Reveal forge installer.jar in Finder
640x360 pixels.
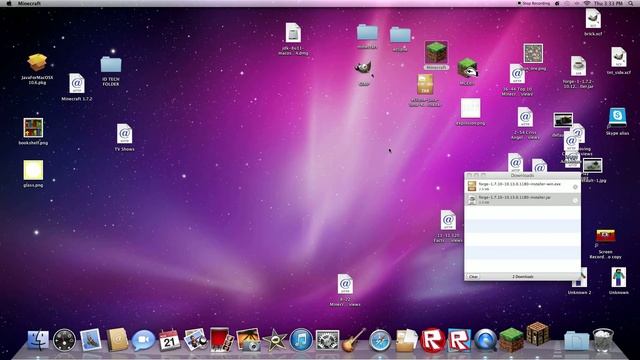(x=575, y=200)
